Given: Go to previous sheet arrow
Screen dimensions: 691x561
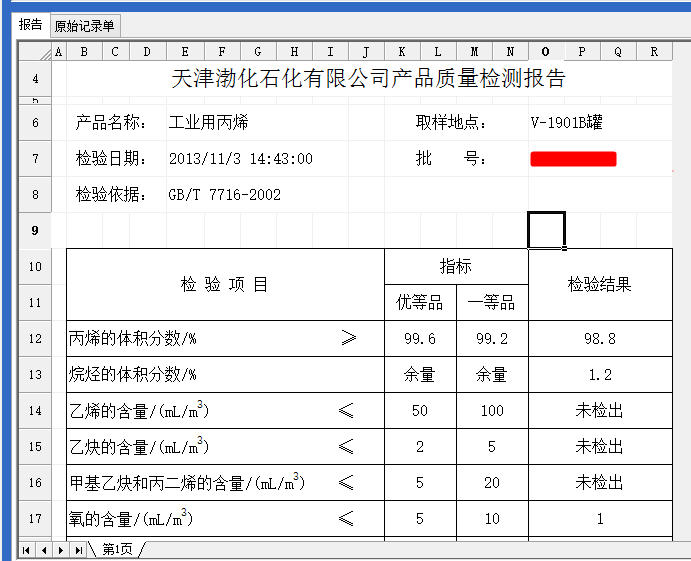Looking at the screenshot, I should click(x=44, y=550).
